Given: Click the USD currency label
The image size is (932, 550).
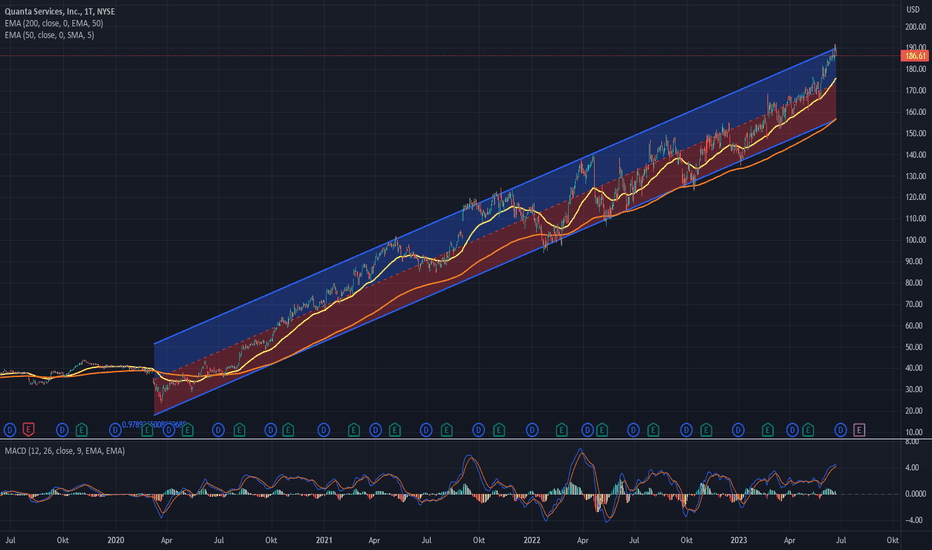Looking at the screenshot, I should click(913, 10).
